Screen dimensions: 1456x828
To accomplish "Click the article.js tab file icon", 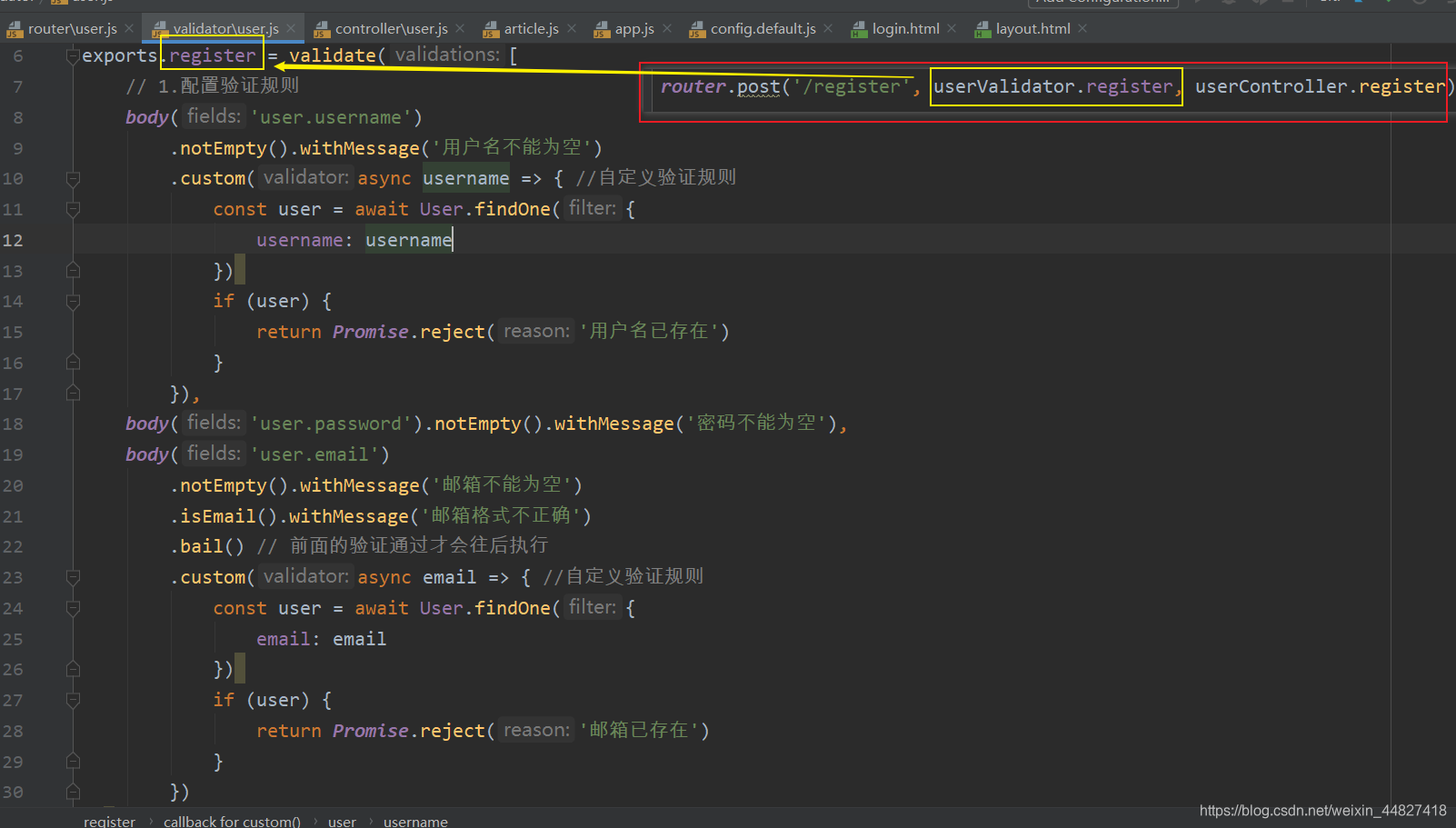I will (x=491, y=30).
